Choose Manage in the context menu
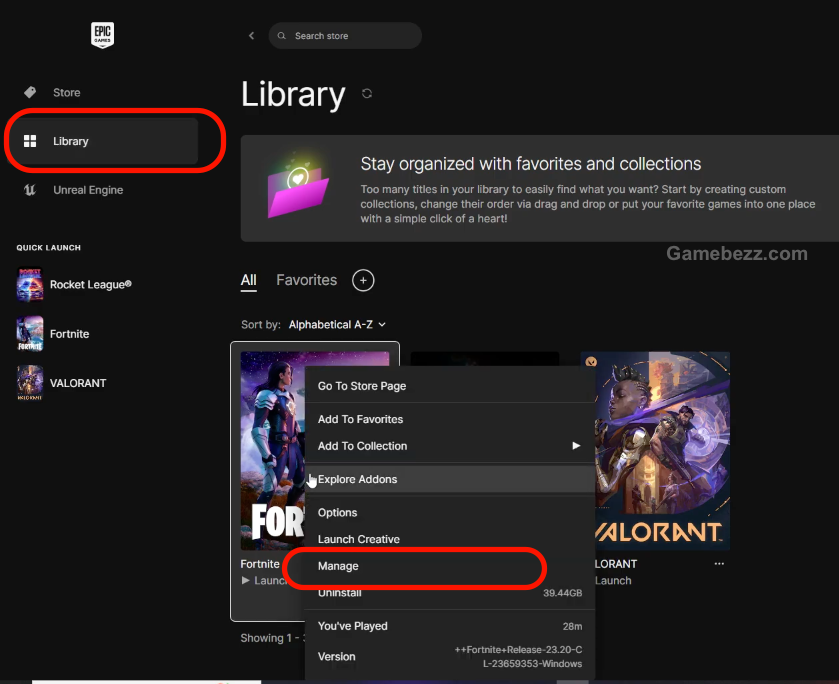This screenshot has width=839, height=684. pos(450,566)
